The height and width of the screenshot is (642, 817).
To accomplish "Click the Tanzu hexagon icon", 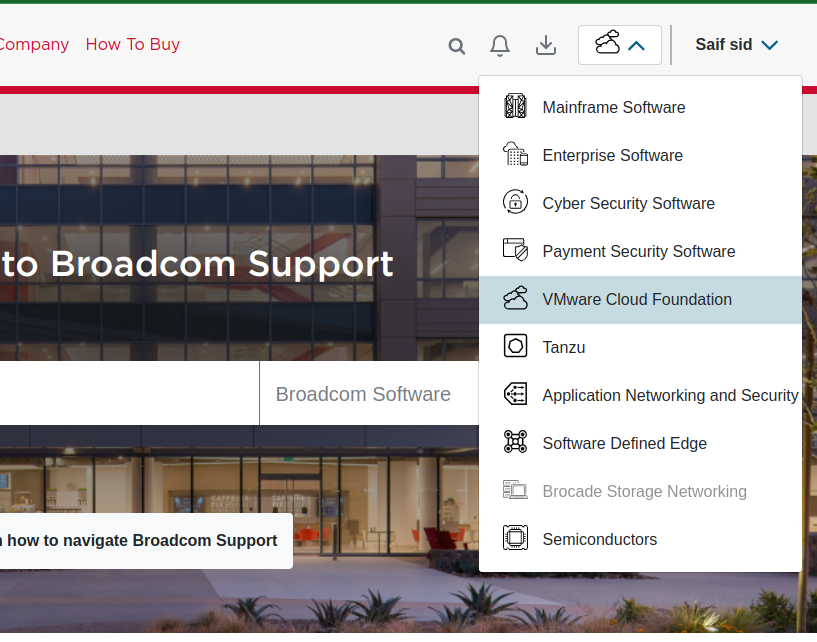I will [515, 346].
